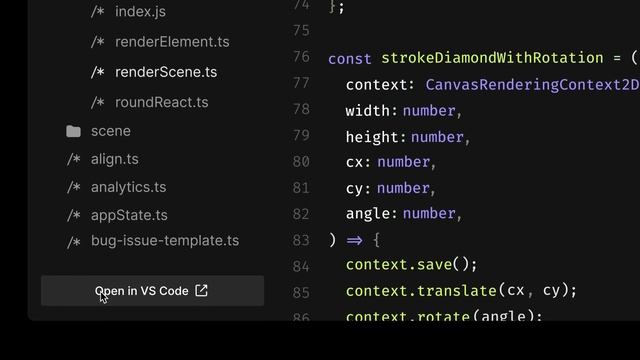Viewport: 640px width, 360px height.
Task: Click line number 80 in the gutter
Action: [301, 162]
